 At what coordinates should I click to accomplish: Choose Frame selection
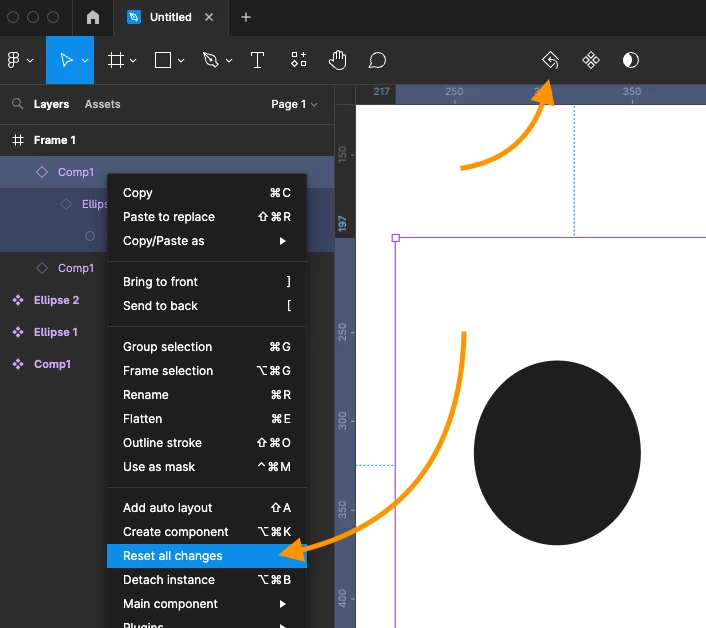[x=207, y=370]
